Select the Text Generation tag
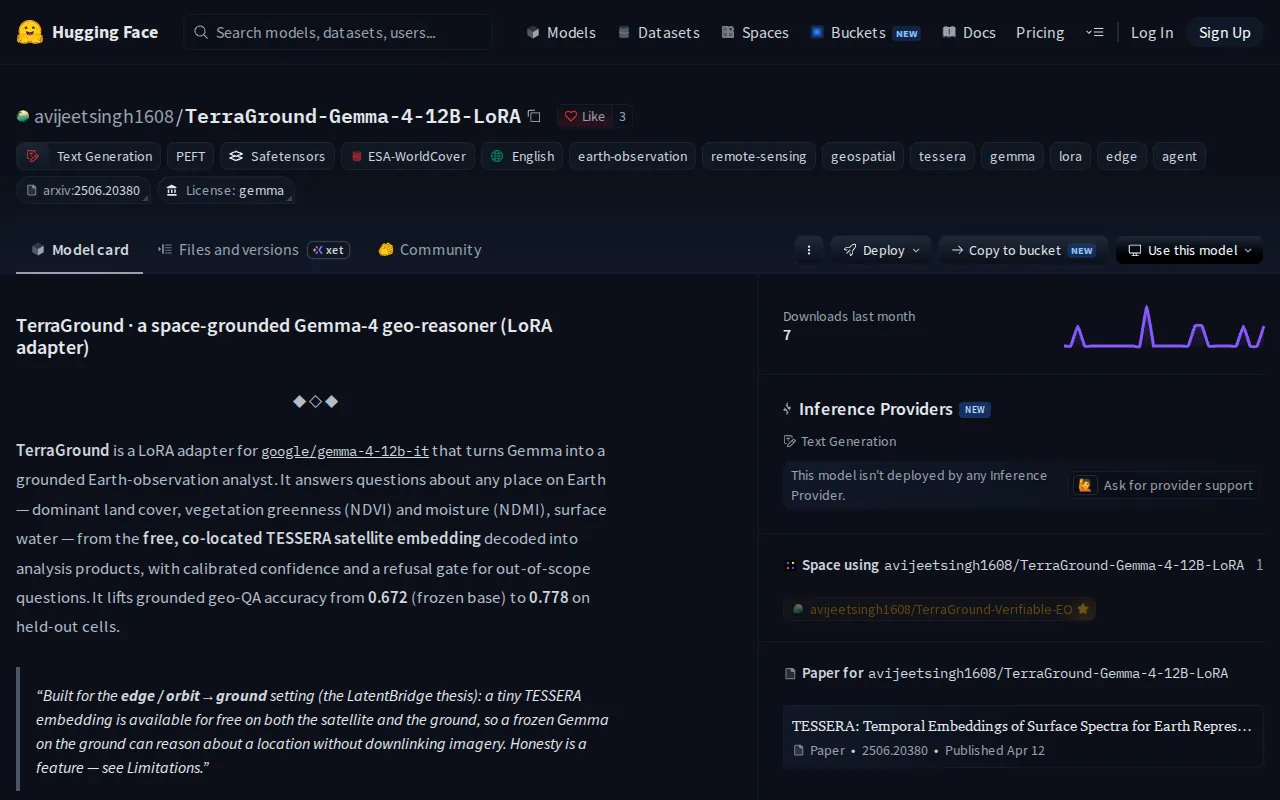 tap(90, 156)
